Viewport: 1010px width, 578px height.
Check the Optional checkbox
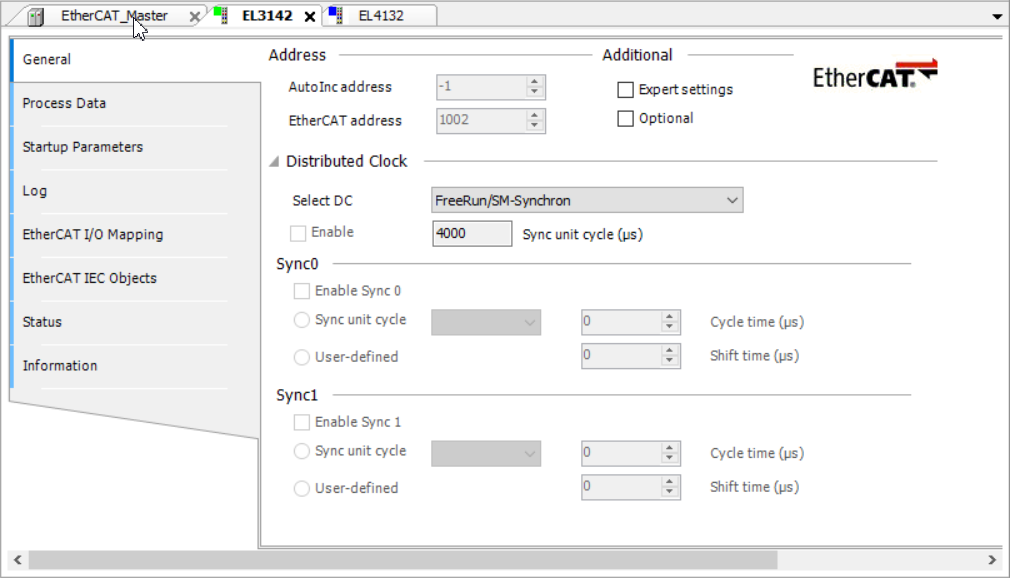pyautogui.click(x=625, y=118)
